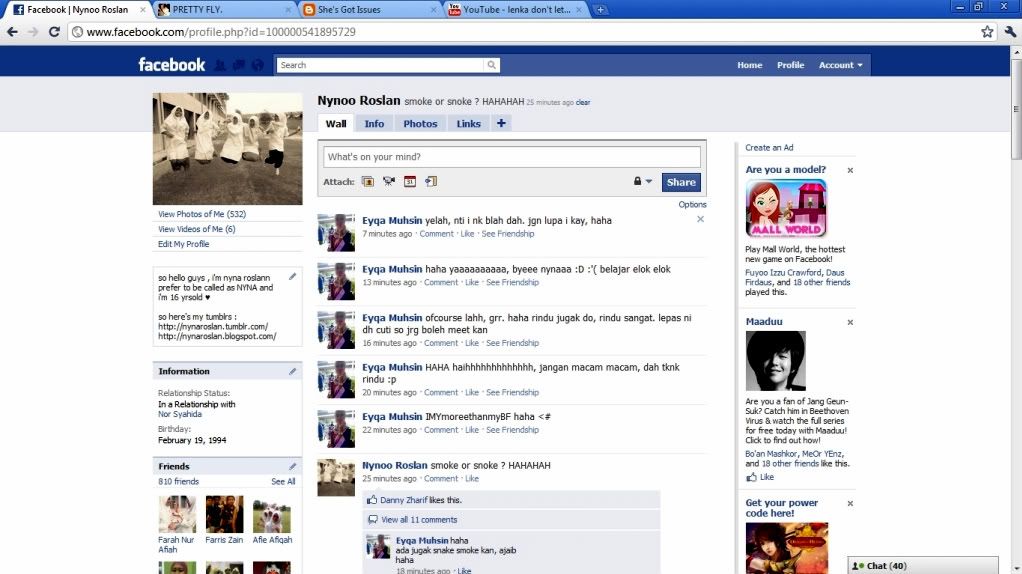The height and width of the screenshot is (574, 1022).
Task: Switch to the Photos tab
Action: (x=420, y=124)
